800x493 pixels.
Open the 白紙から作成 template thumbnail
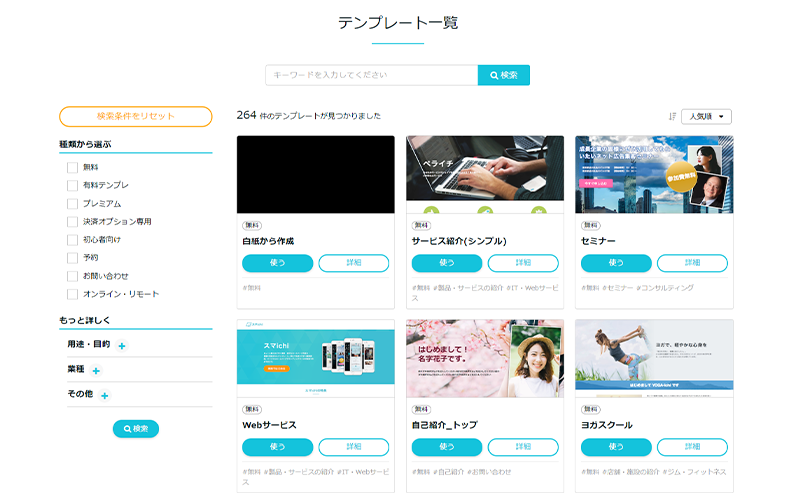[316, 175]
